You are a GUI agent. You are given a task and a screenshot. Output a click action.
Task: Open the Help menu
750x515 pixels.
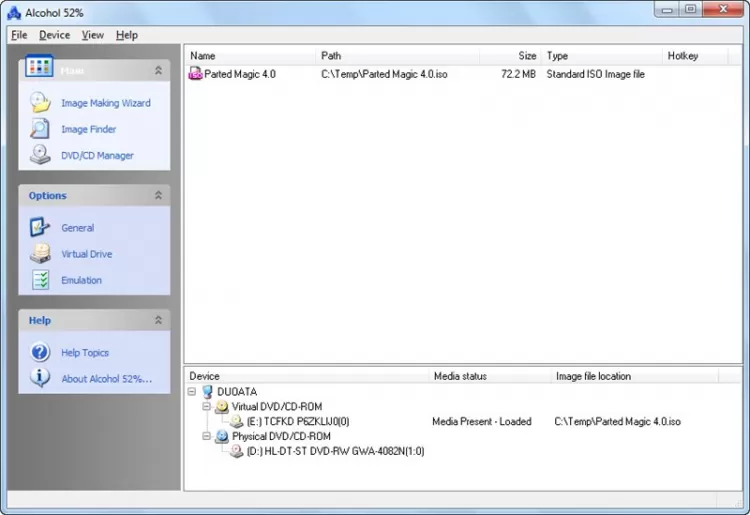click(127, 35)
